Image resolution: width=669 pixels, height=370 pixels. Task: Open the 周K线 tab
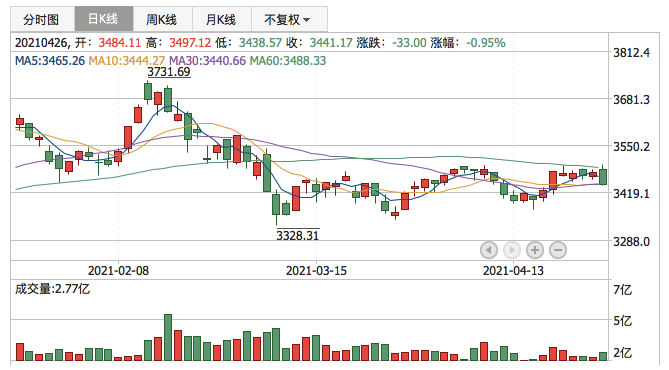tap(163, 20)
